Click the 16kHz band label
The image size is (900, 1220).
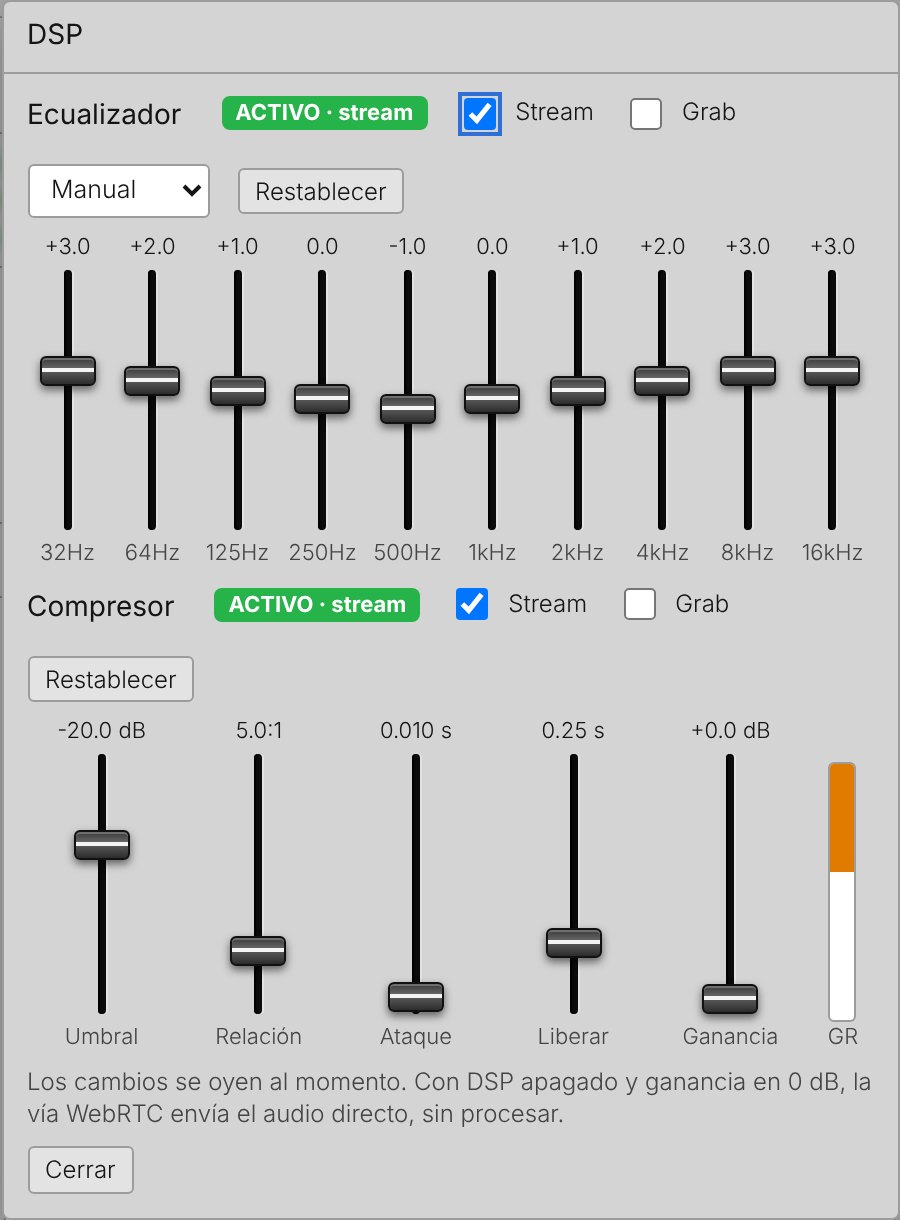point(832,552)
